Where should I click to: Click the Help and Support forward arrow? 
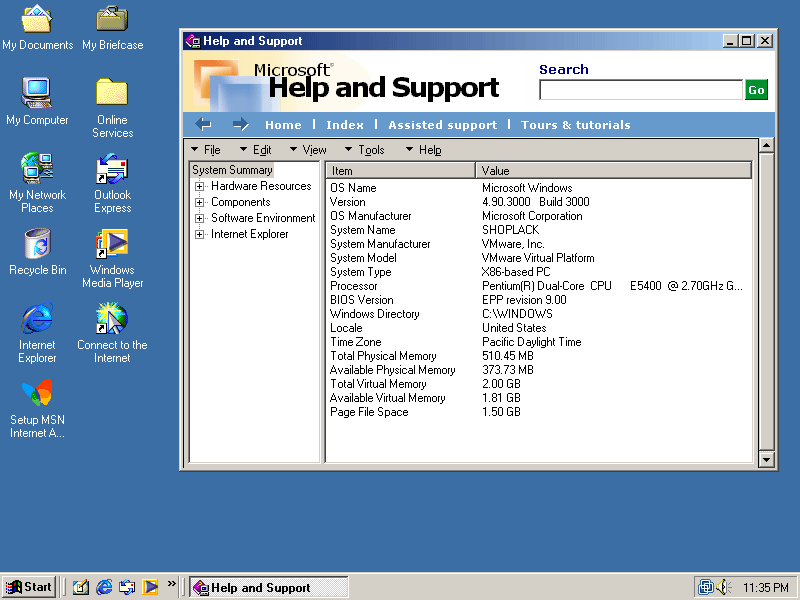click(x=240, y=124)
